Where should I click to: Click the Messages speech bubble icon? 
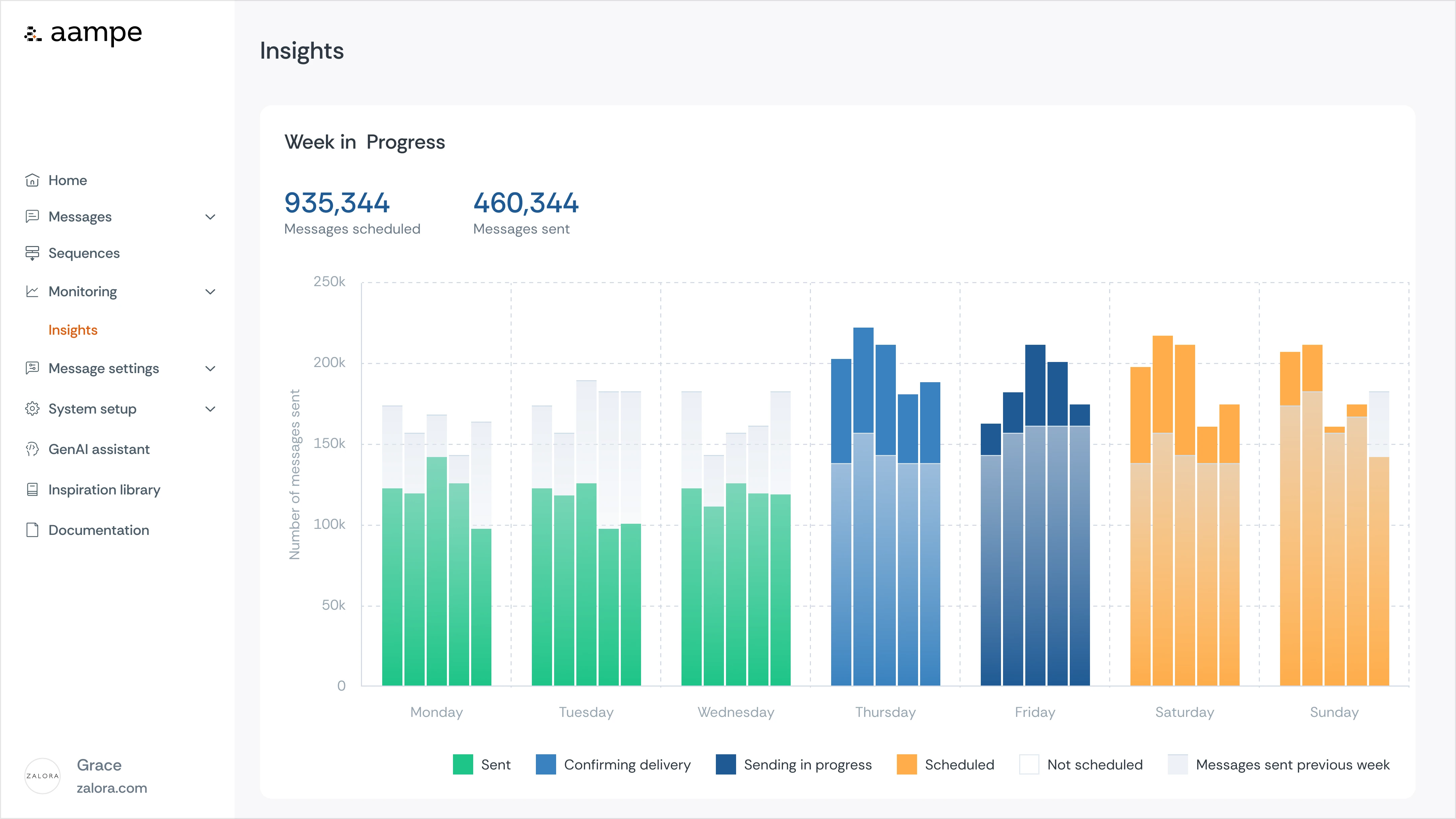pyautogui.click(x=32, y=216)
